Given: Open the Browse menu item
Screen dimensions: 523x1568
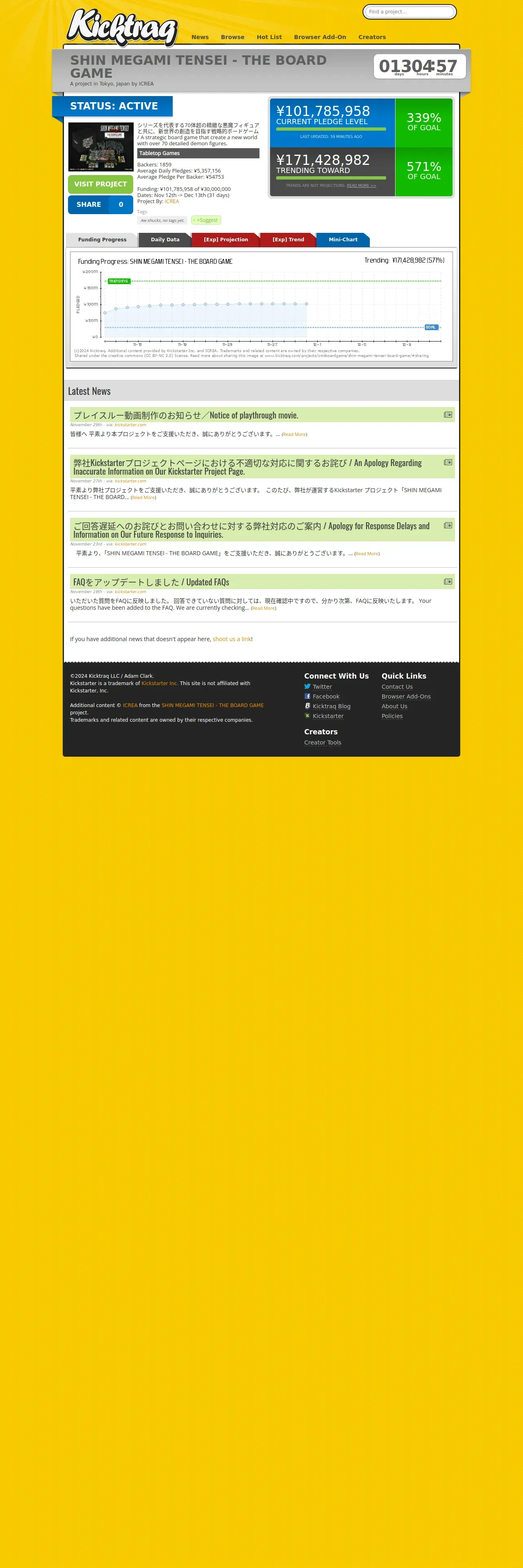Looking at the screenshot, I should tap(233, 37).
